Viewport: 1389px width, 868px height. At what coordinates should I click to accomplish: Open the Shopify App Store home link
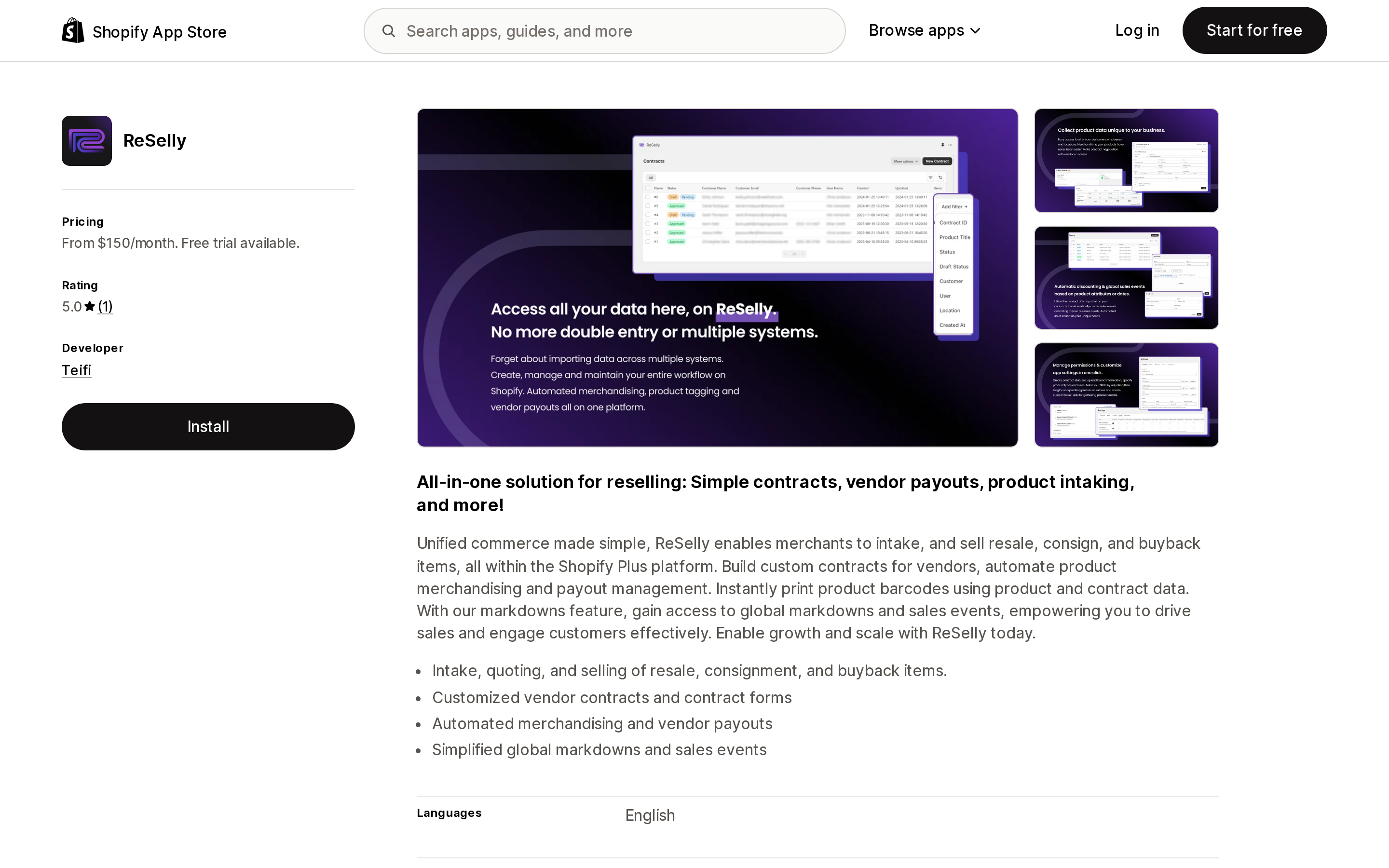tap(144, 31)
